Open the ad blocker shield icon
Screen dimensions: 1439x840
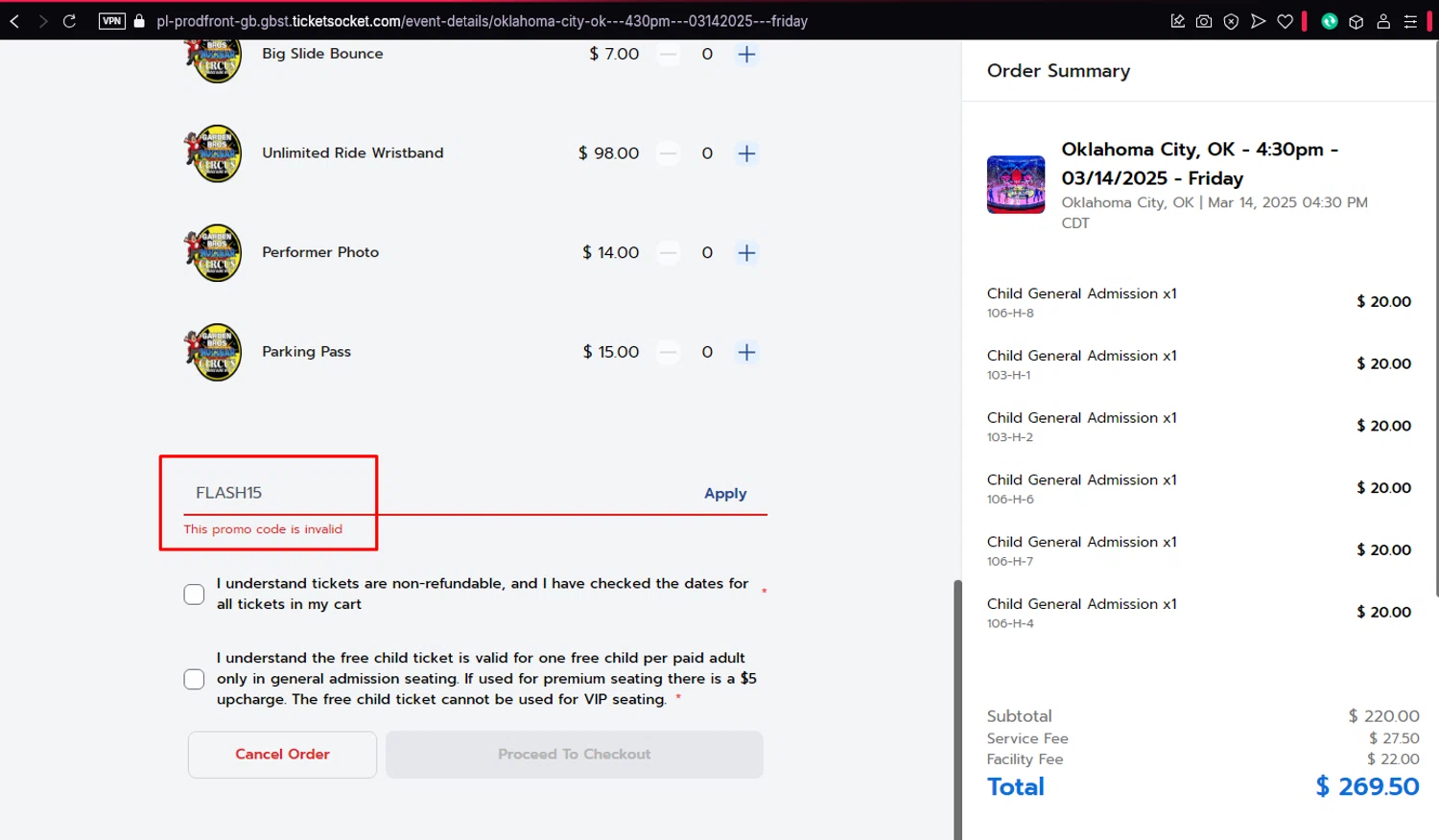(1231, 21)
